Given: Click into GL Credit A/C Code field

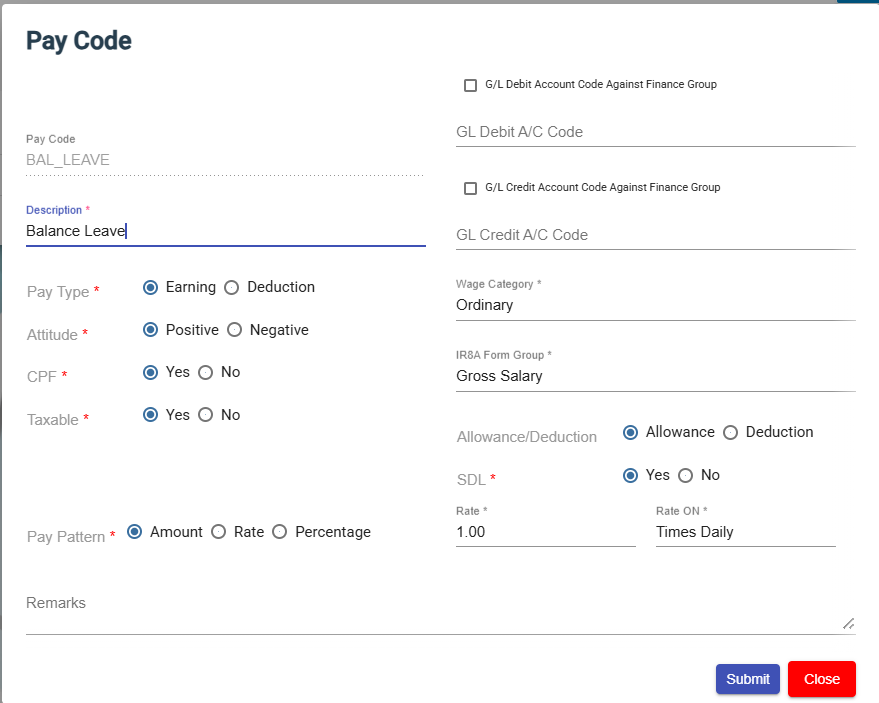Looking at the screenshot, I should (655, 235).
